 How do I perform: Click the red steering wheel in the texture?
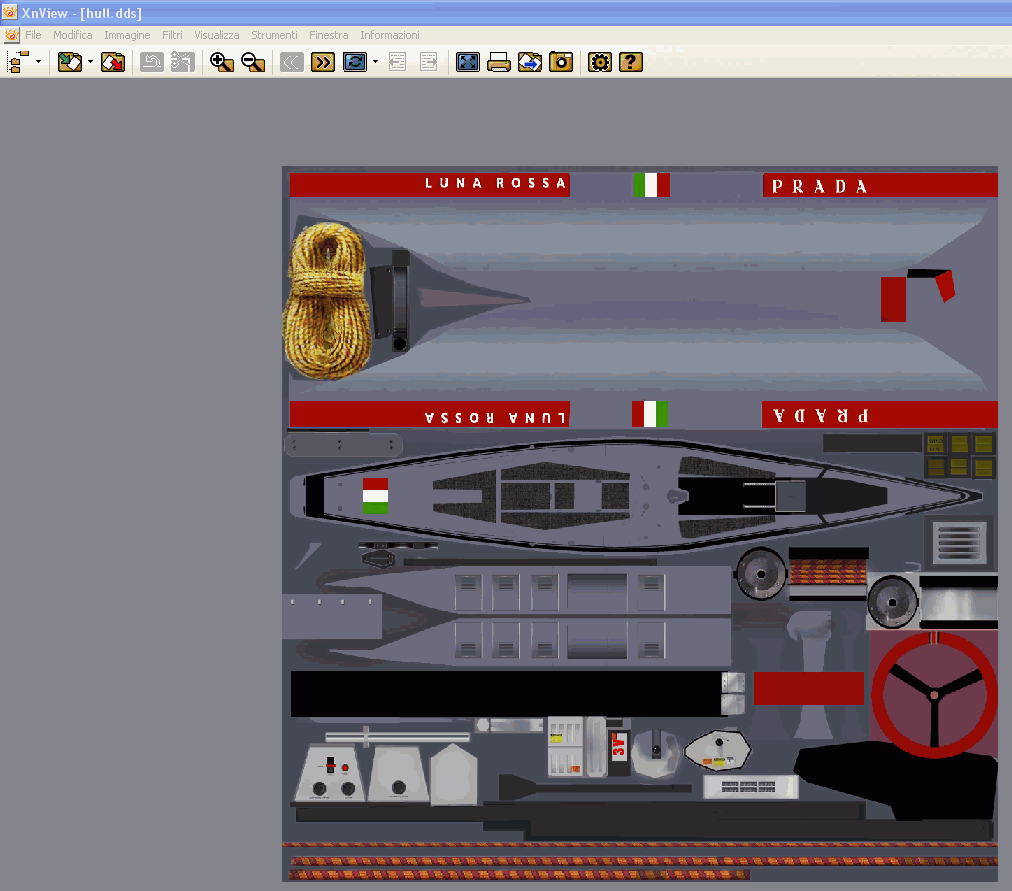[x=934, y=694]
